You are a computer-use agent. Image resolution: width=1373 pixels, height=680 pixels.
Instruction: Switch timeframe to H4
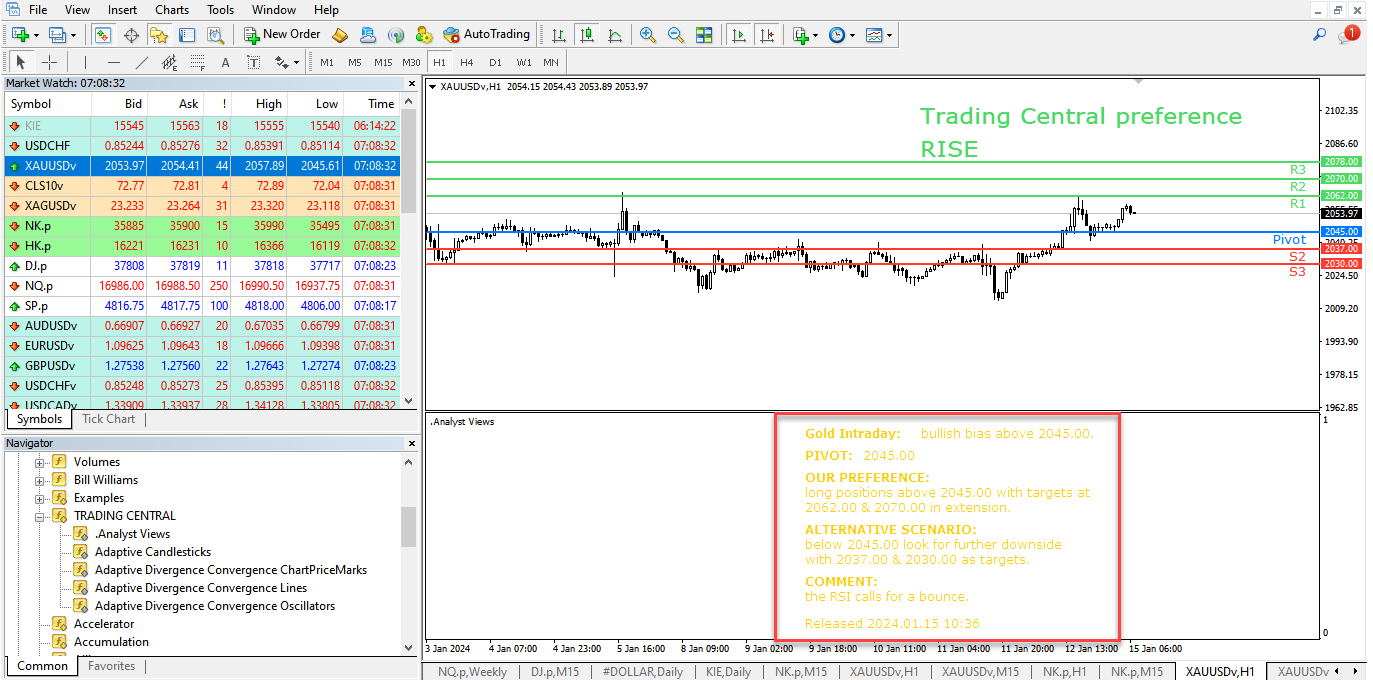[x=467, y=62]
